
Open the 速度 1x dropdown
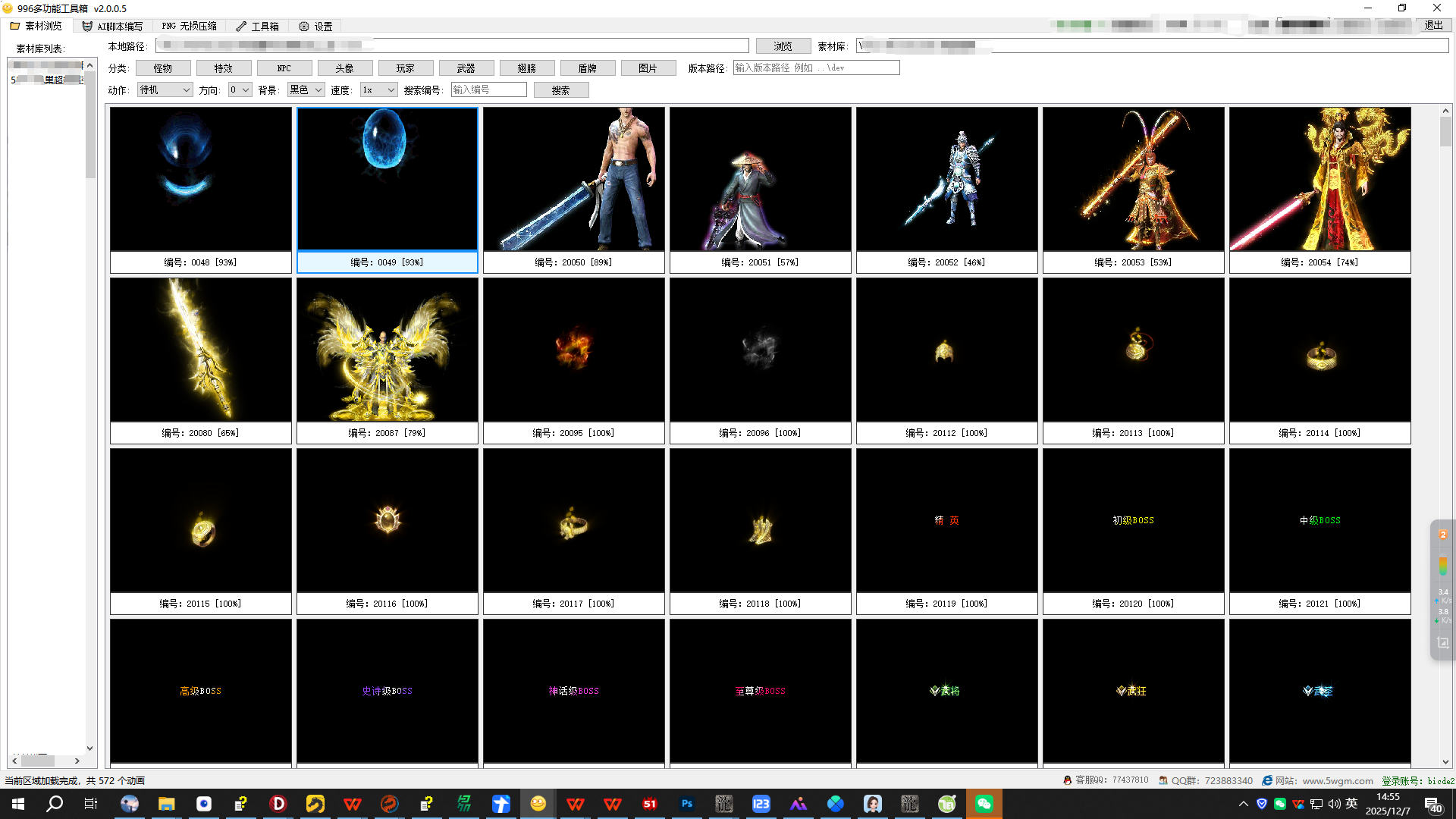(378, 89)
